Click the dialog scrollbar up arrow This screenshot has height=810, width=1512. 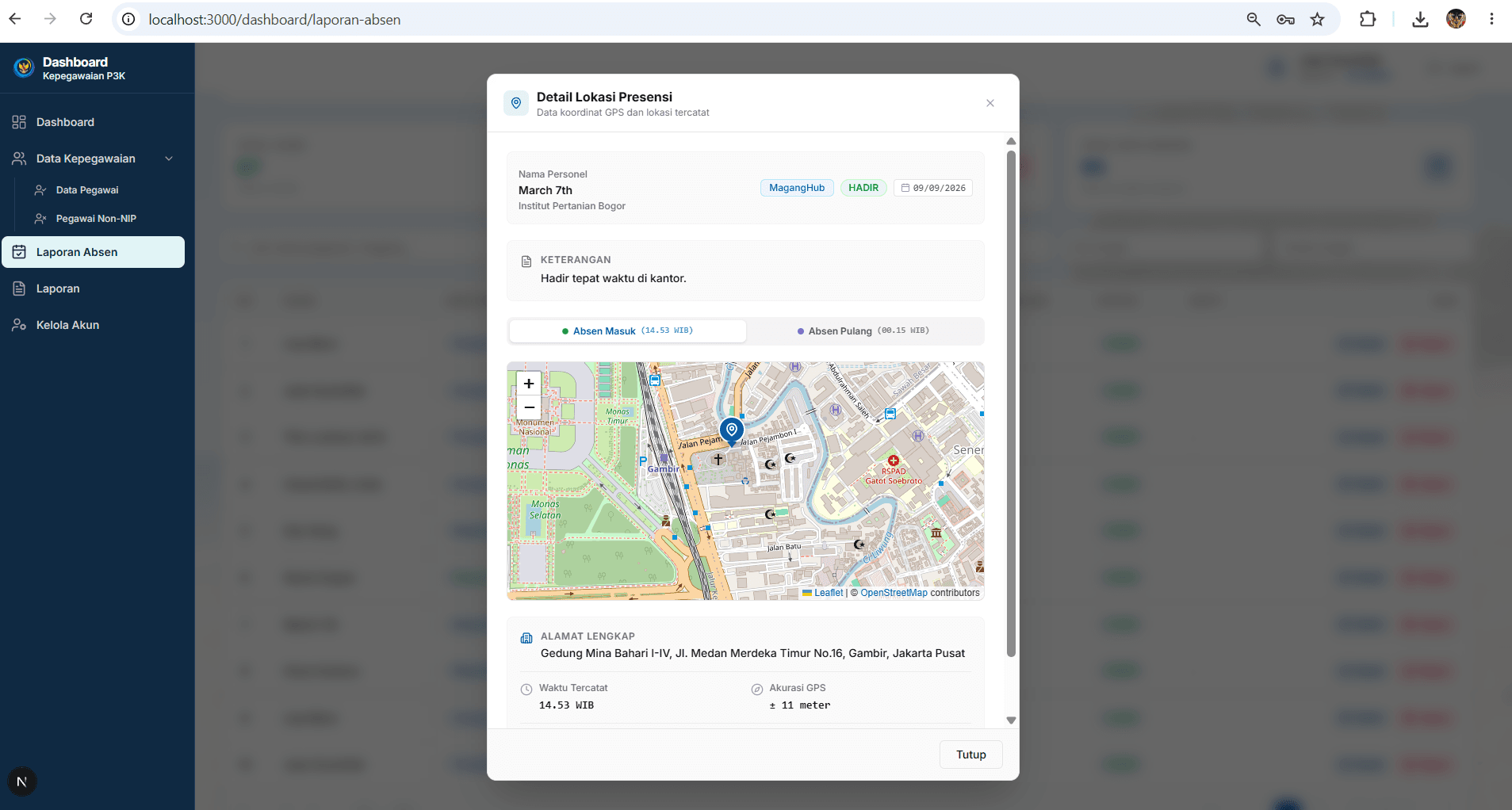pyautogui.click(x=1011, y=141)
